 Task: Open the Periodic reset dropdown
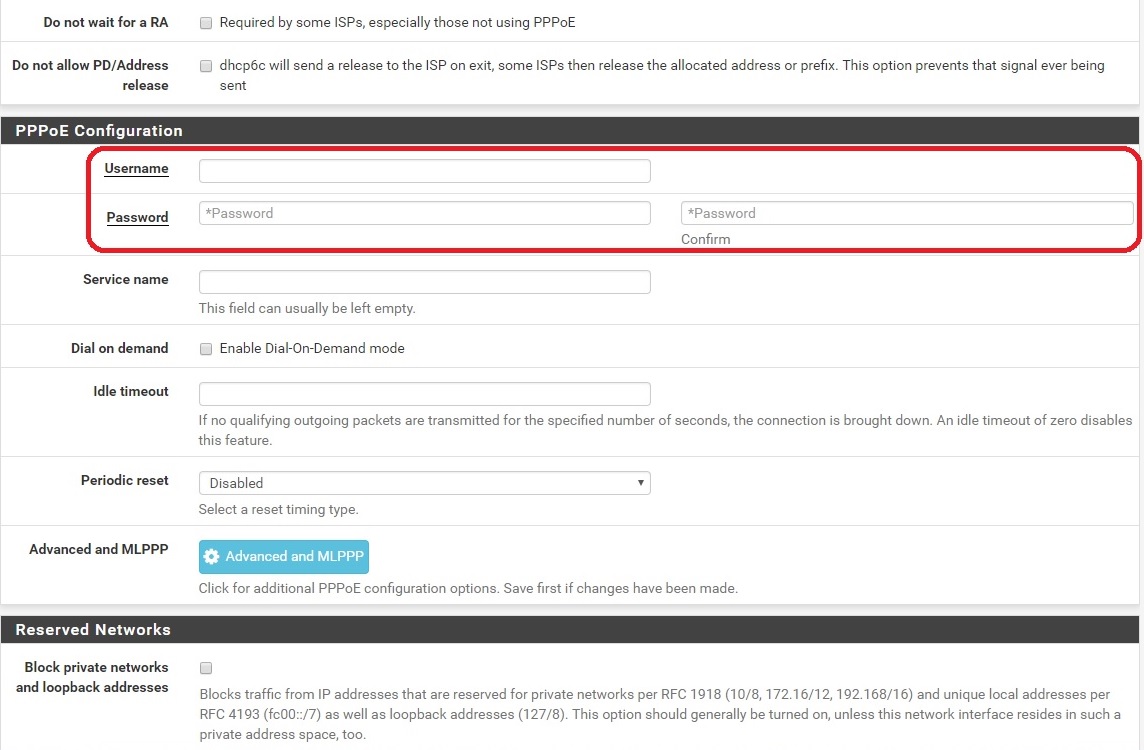point(424,483)
